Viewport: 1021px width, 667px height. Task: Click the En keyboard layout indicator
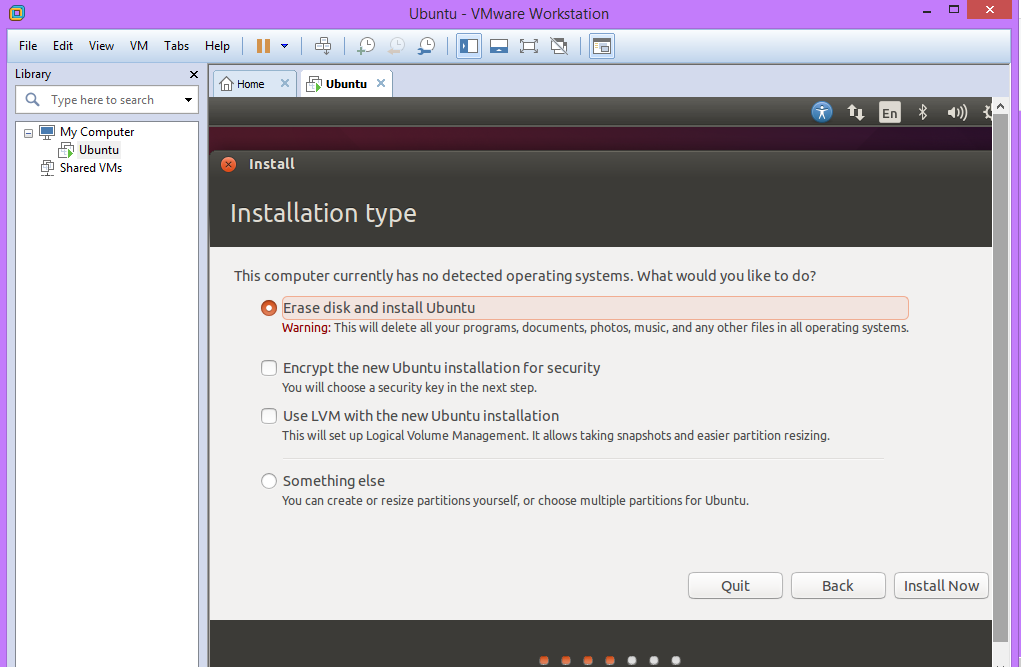(x=889, y=113)
